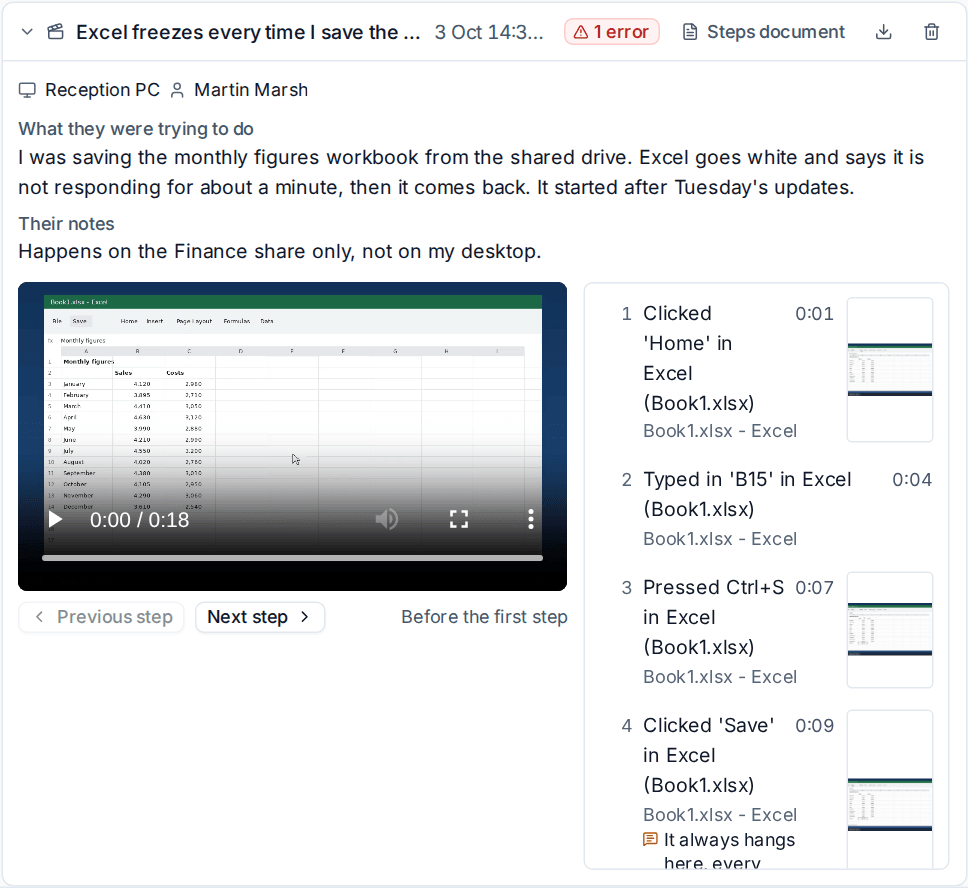968x888 pixels.
Task: Open the '1 error' badge
Action: (612, 31)
